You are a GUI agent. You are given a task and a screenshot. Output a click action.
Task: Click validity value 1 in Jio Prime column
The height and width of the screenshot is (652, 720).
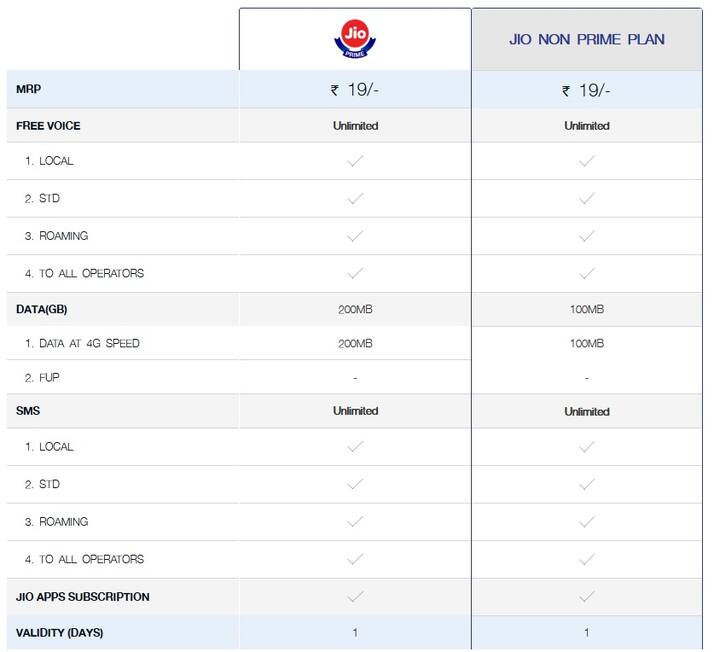[355, 633]
